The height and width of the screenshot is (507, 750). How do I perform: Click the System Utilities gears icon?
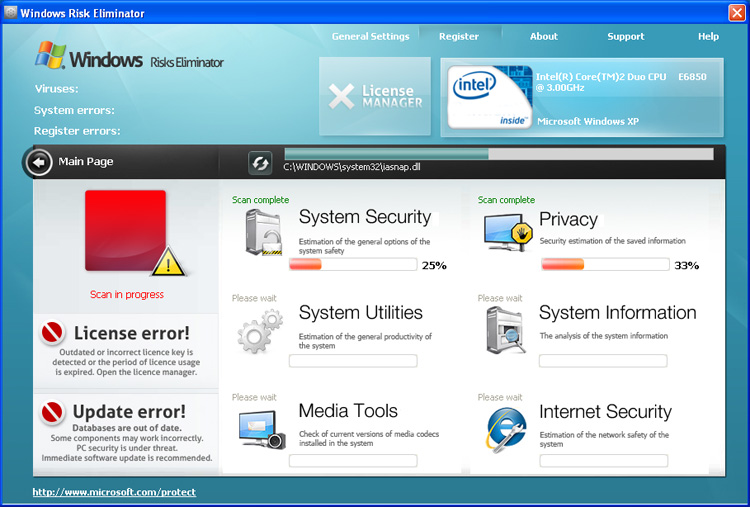(260, 331)
